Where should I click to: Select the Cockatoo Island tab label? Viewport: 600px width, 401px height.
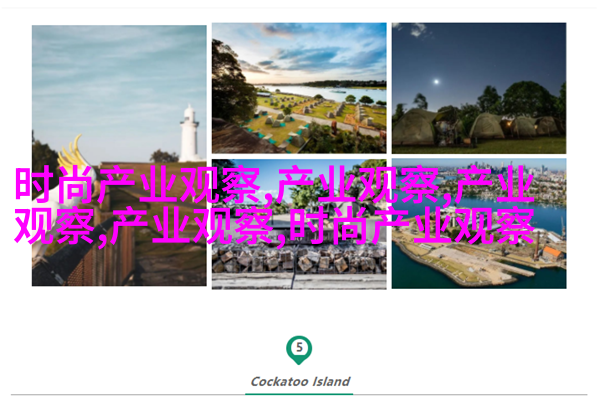pos(300,381)
